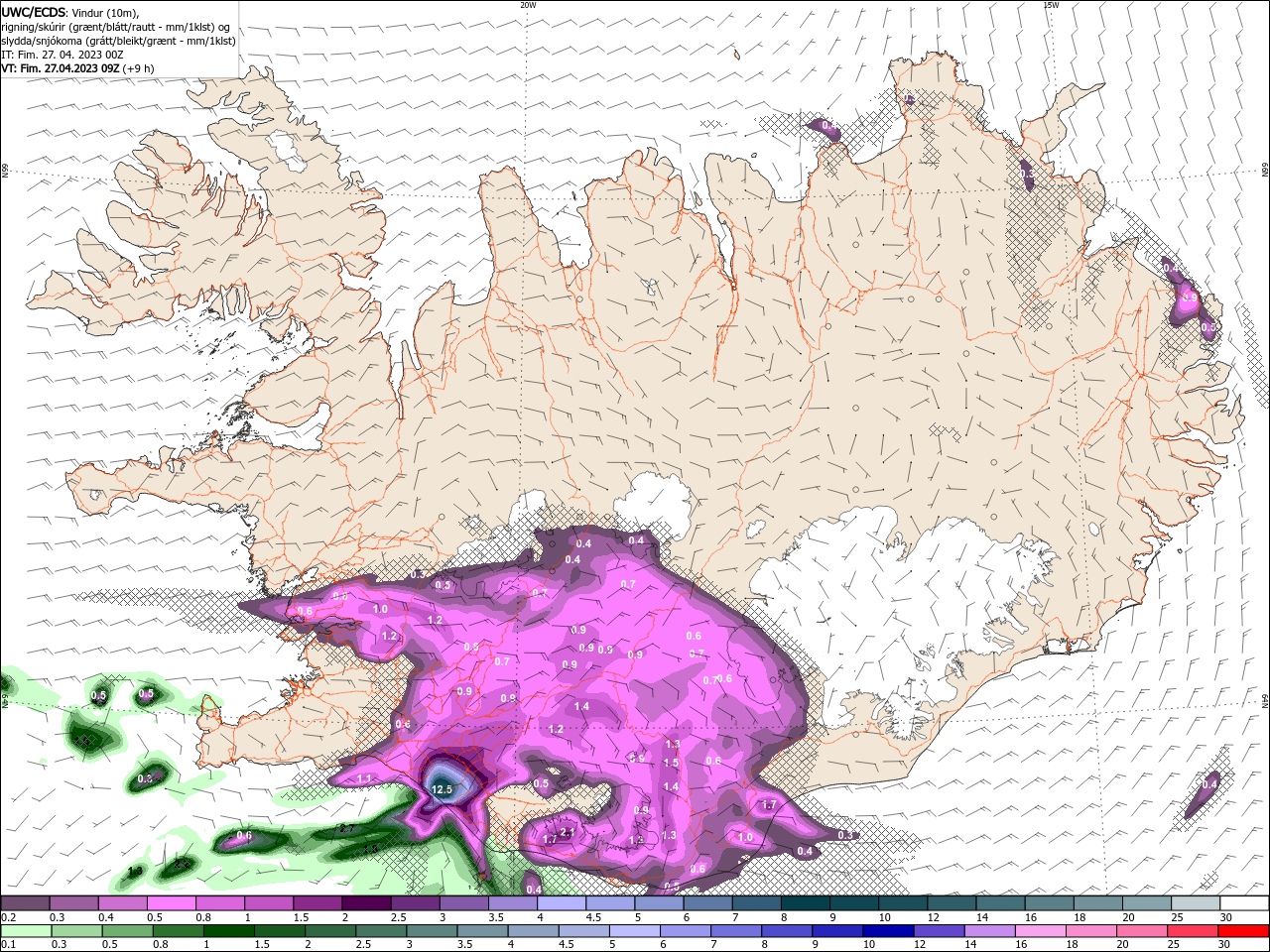
Task: Select bottom-row violet swatch from 14 to 16
Action: 990,931
